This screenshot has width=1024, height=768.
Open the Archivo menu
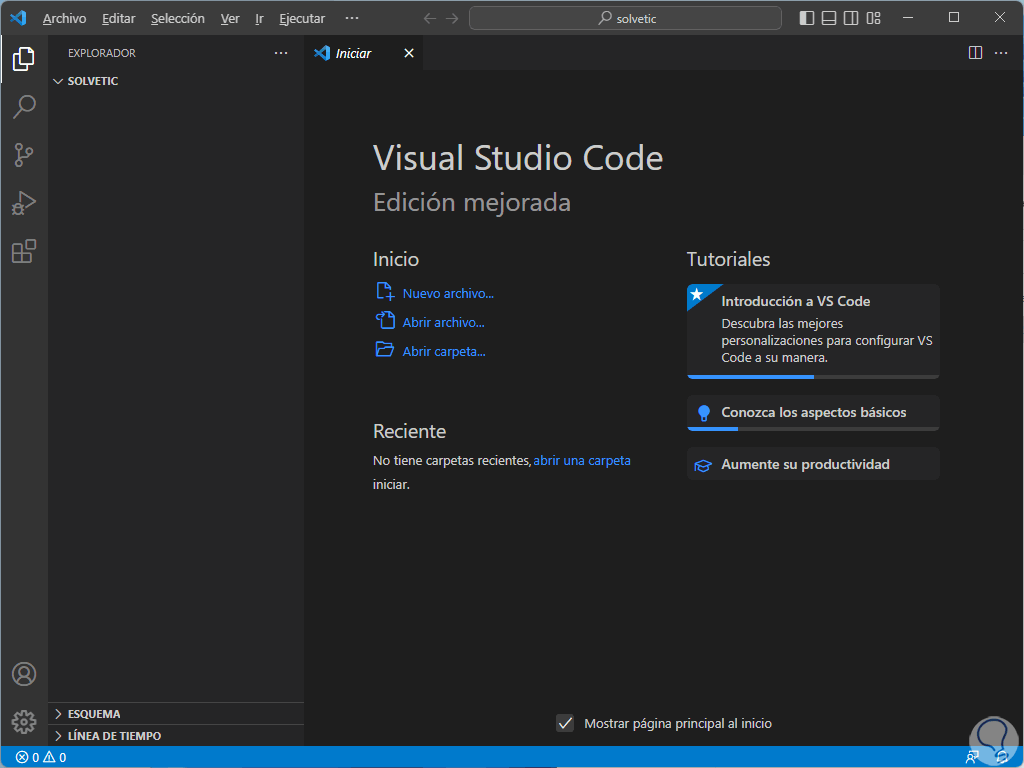[x=64, y=18]
